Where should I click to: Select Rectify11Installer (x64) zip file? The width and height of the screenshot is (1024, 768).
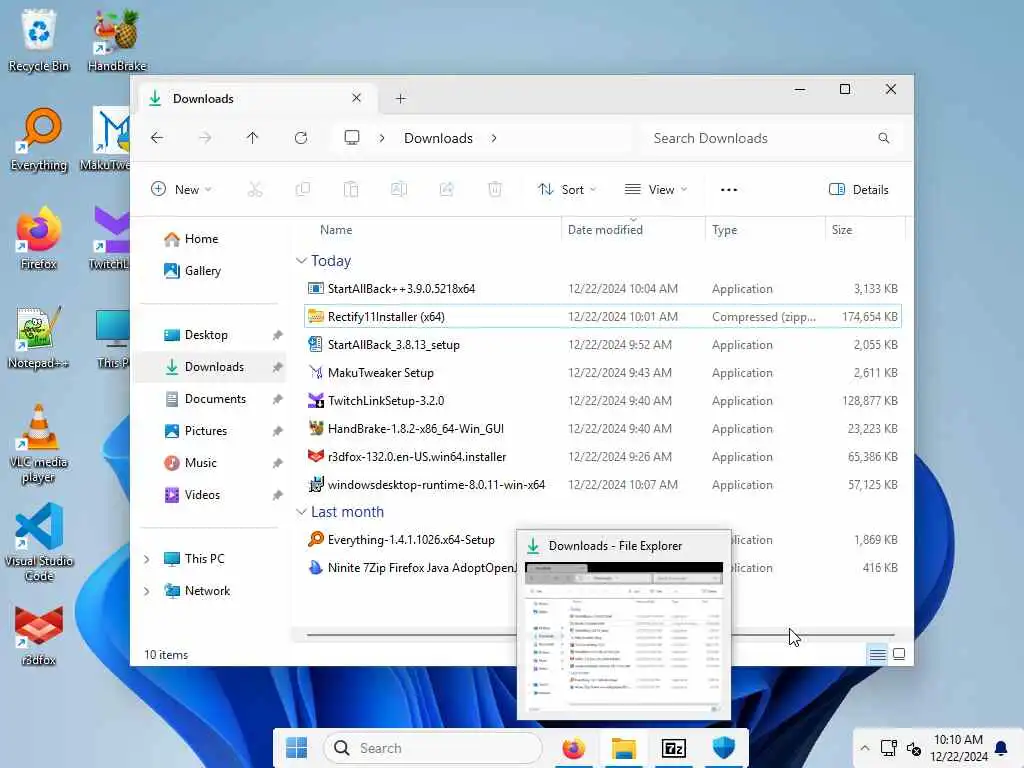[x=603, y=317]
